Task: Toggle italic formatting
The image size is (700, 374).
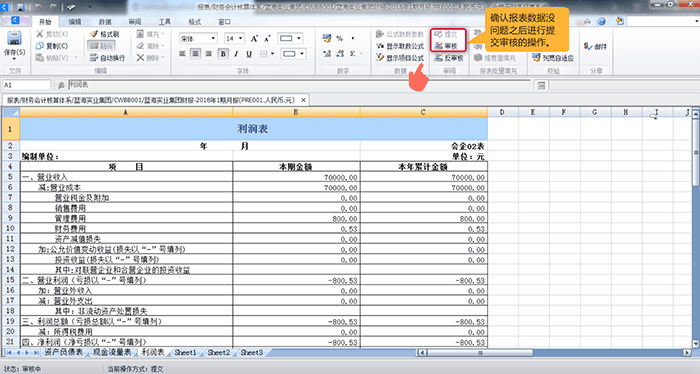Action: [236, 54]
